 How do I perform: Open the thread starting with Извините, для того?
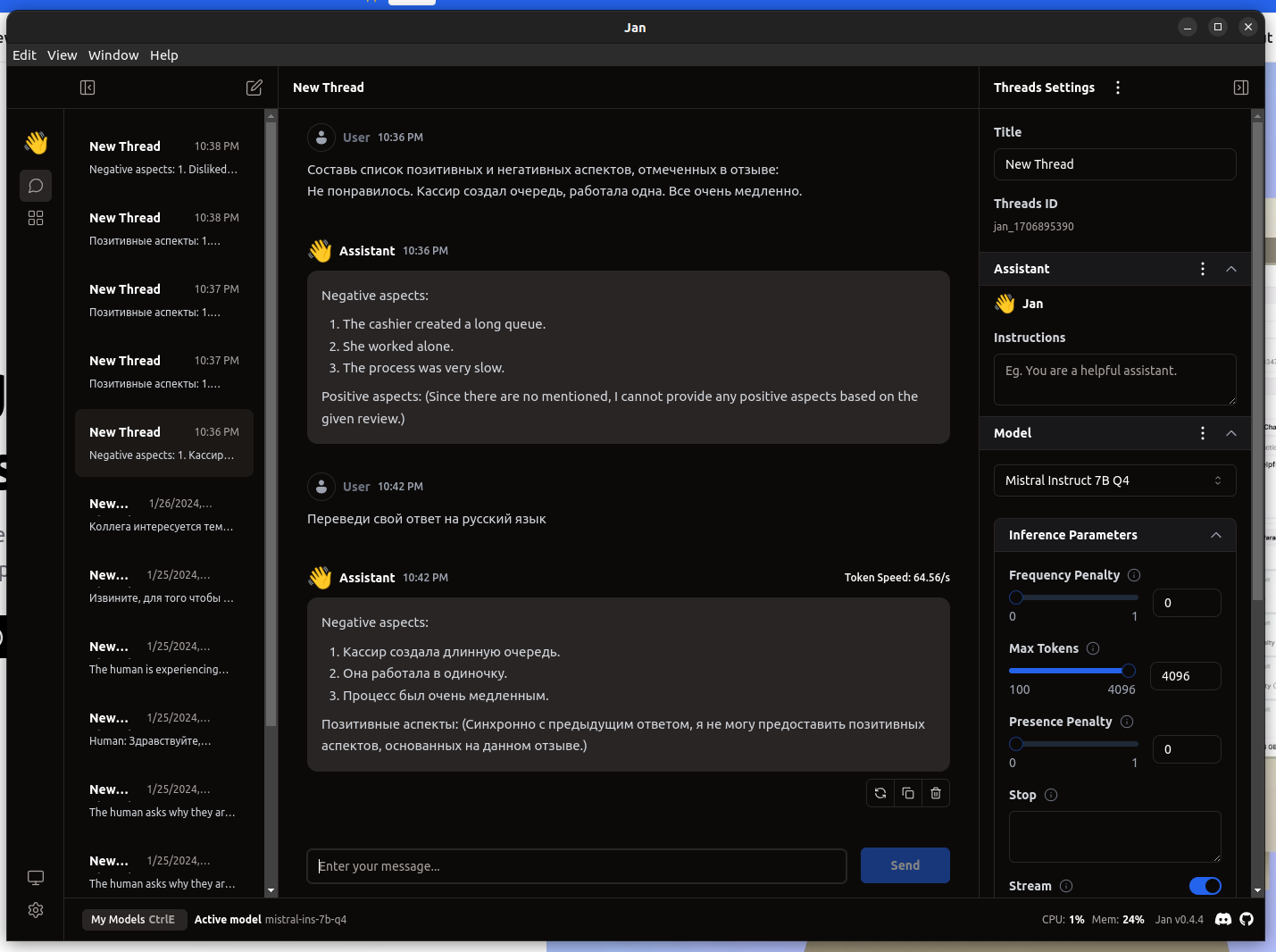164,586
